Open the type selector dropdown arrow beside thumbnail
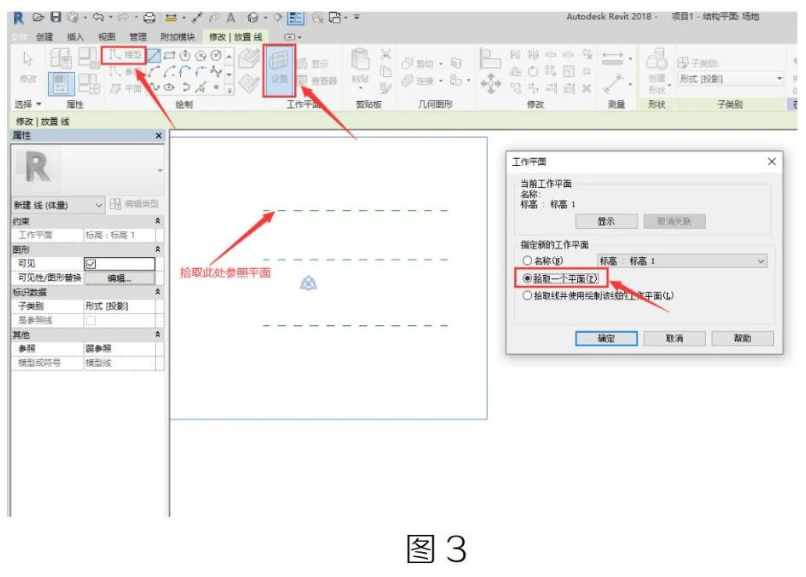806x577 pixels. pyautogui.click(x=160, y=170)
